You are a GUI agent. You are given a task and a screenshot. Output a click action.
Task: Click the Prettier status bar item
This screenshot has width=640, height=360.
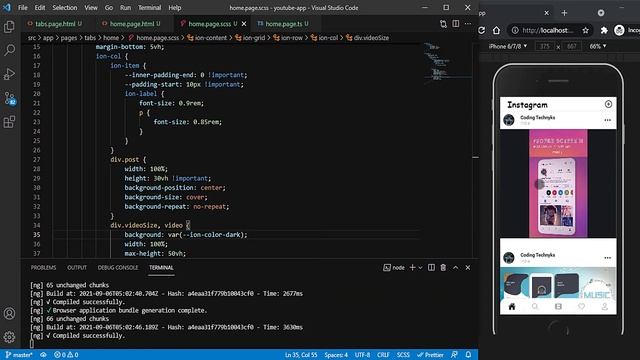(x=430, y=355)
